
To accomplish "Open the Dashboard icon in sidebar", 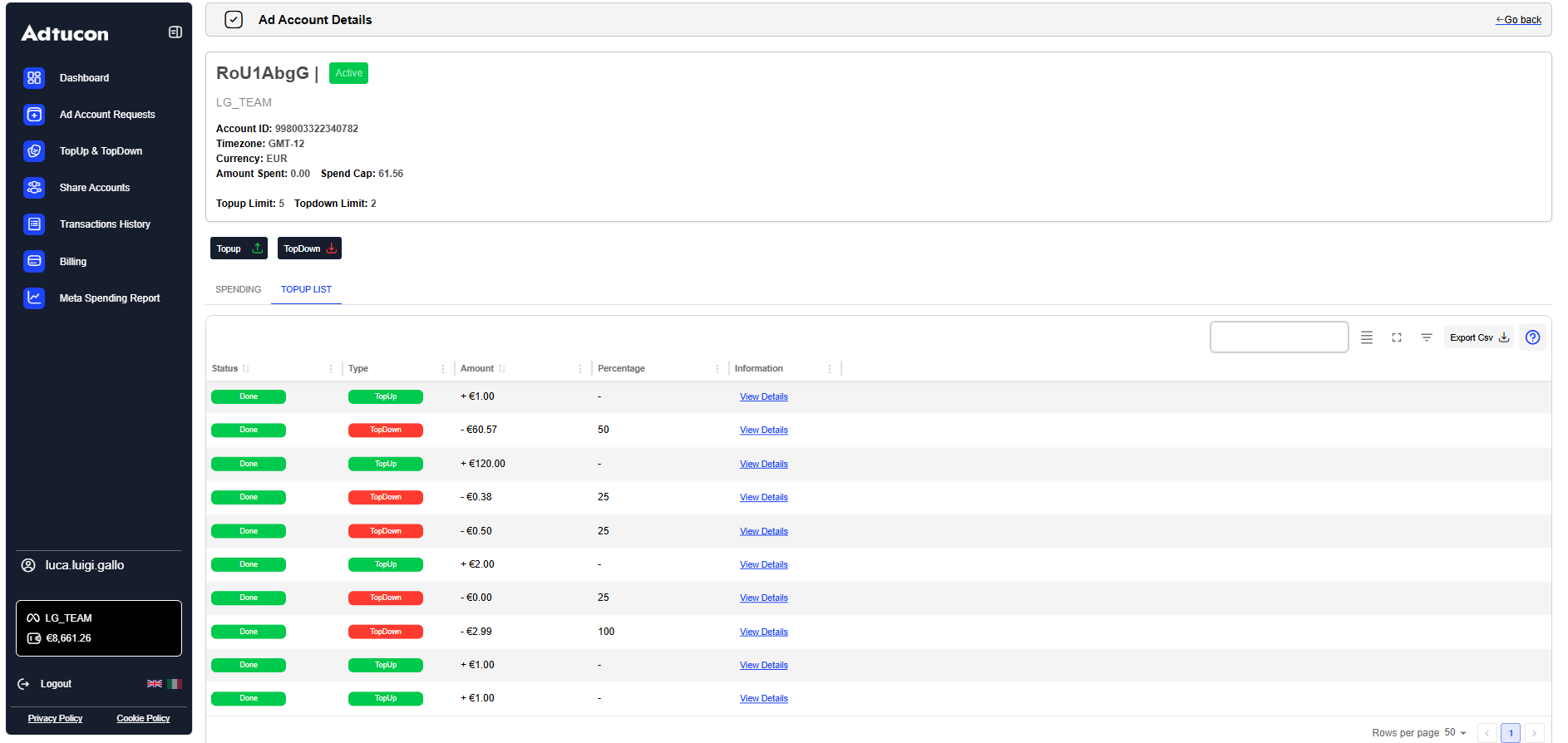I will (34, 78).
